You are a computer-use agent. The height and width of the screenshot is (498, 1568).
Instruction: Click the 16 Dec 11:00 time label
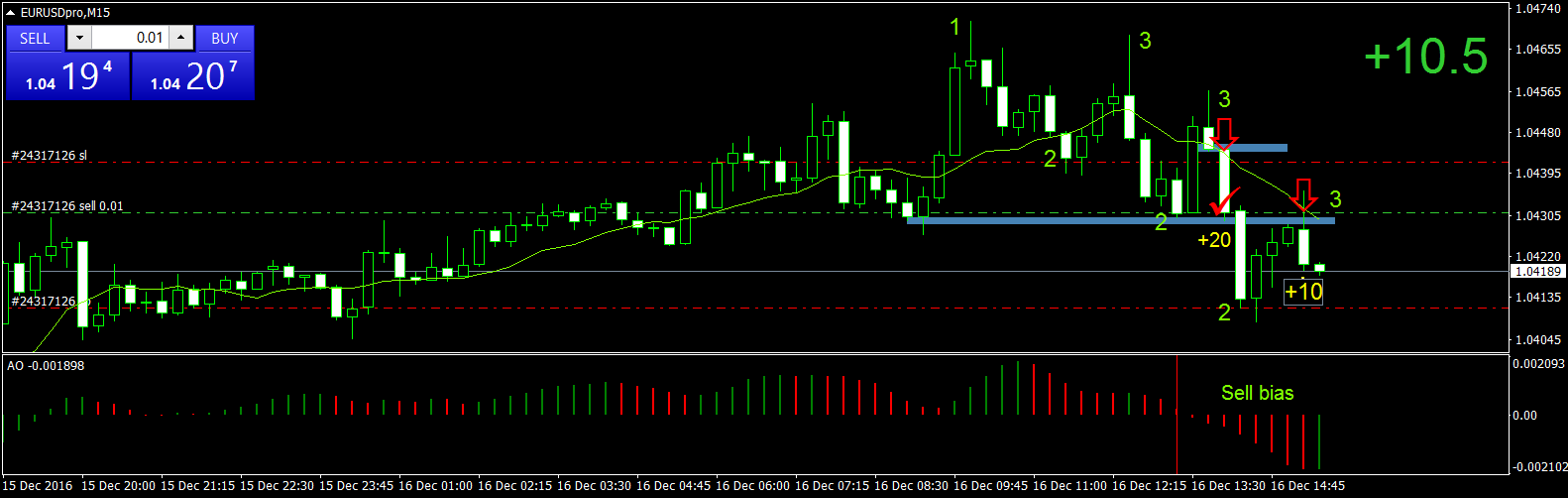[1069, 485]
